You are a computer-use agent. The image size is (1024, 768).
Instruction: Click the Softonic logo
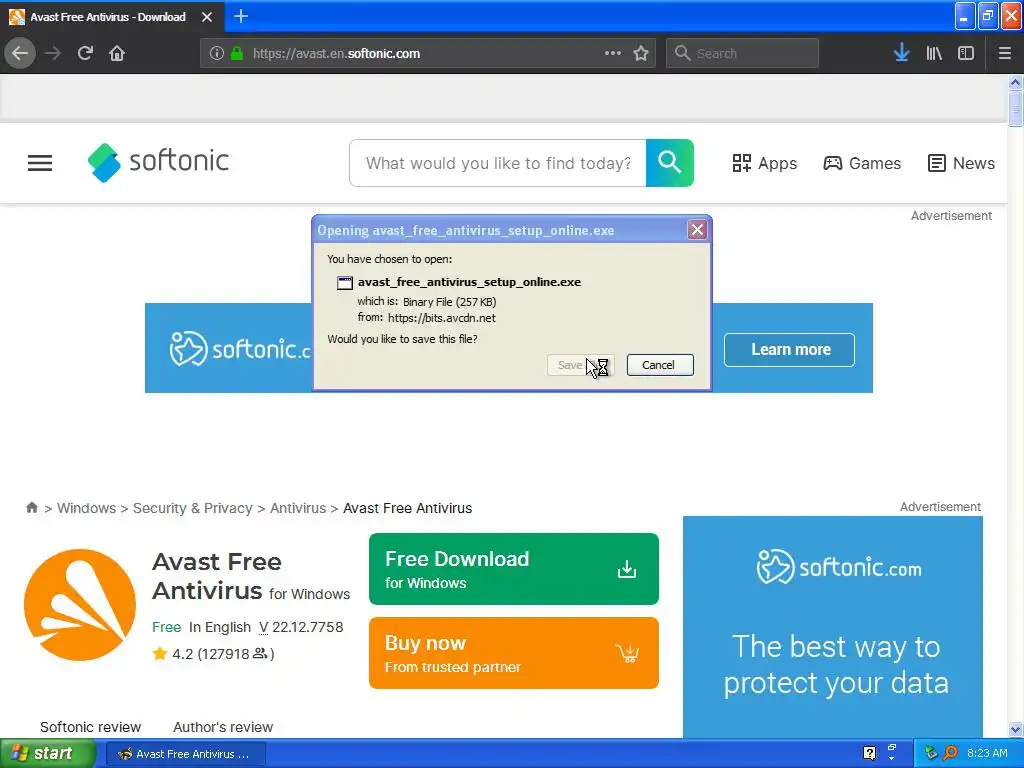coord(158,162)
